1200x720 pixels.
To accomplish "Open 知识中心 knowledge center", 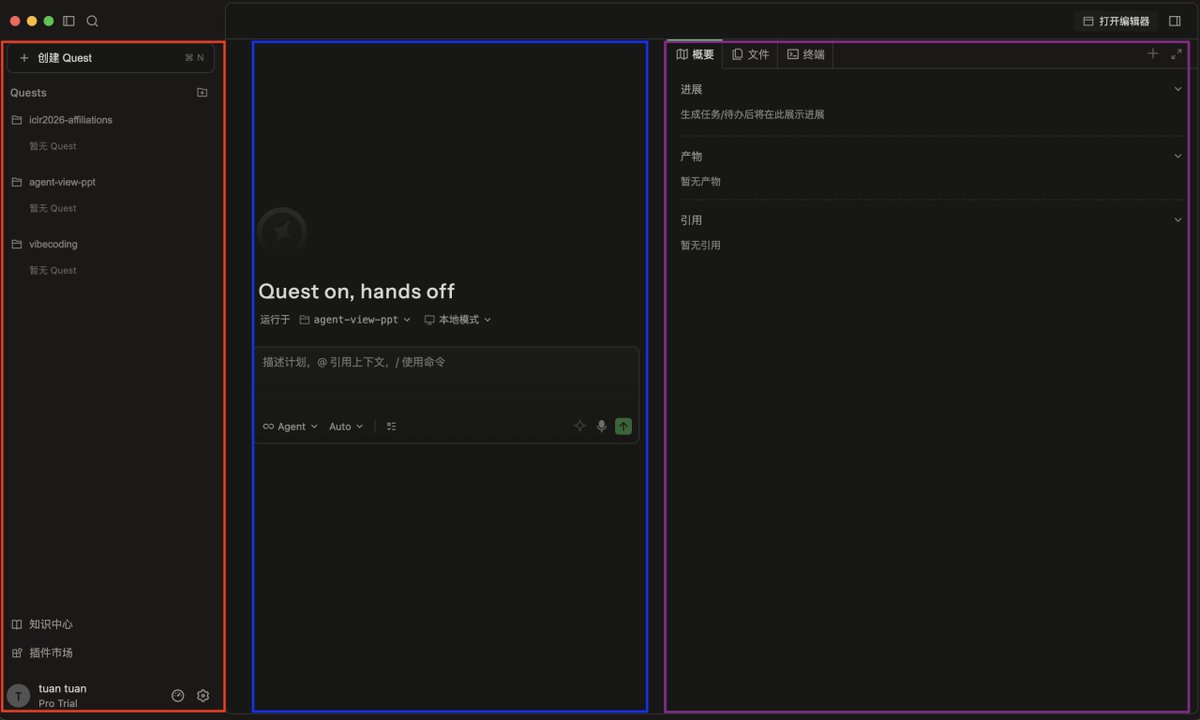I will 42,624.
